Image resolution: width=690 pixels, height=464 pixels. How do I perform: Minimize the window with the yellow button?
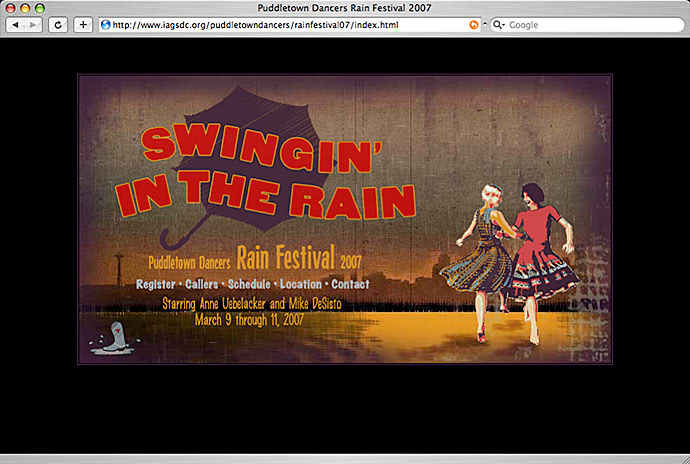25,8
